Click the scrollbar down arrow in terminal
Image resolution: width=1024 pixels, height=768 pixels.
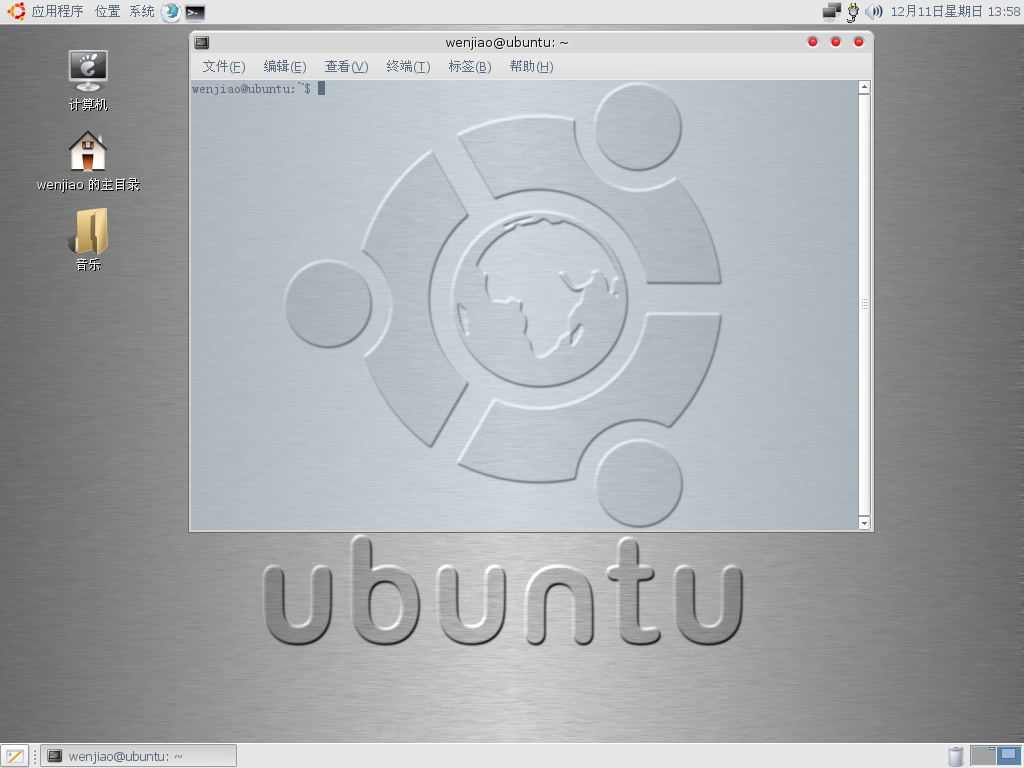(x=864, y=523)
